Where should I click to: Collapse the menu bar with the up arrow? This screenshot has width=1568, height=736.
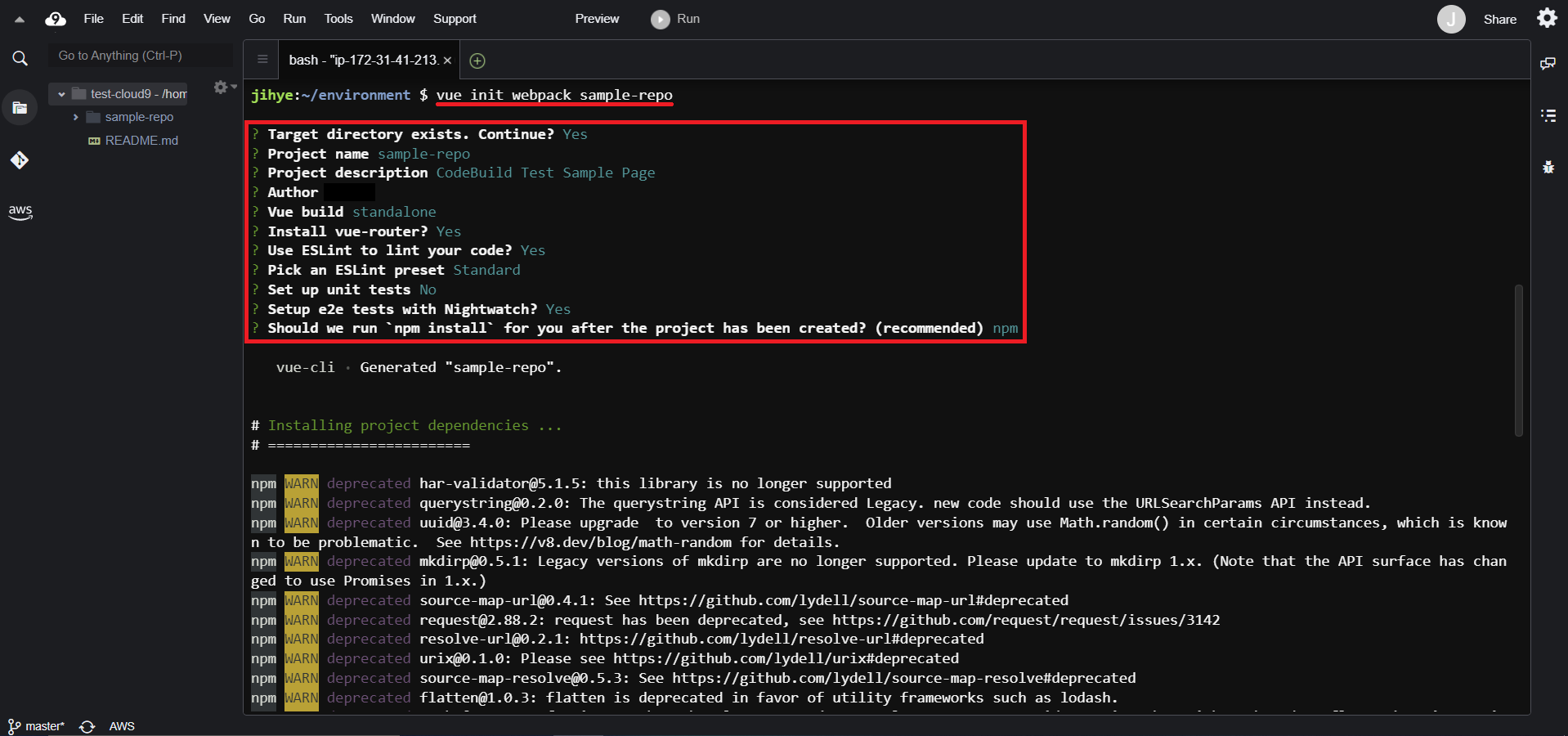[x=20, y=19]
